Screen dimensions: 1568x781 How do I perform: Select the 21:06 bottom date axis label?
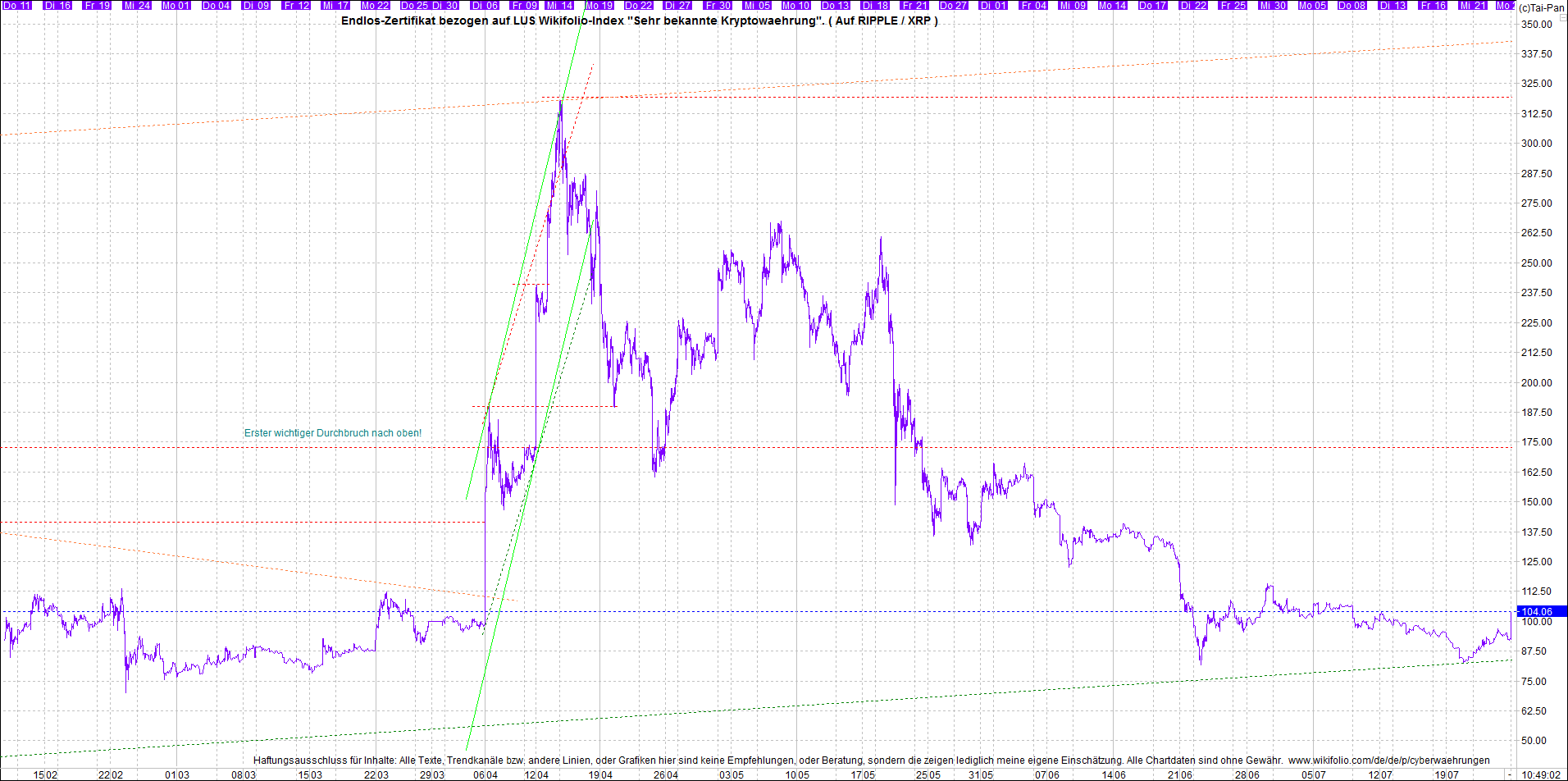point(1179,774)
